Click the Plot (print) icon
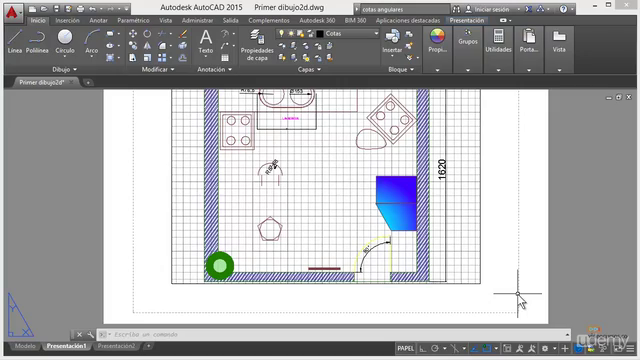This screenshot has height=360, width=640. (x=80, y=9)
